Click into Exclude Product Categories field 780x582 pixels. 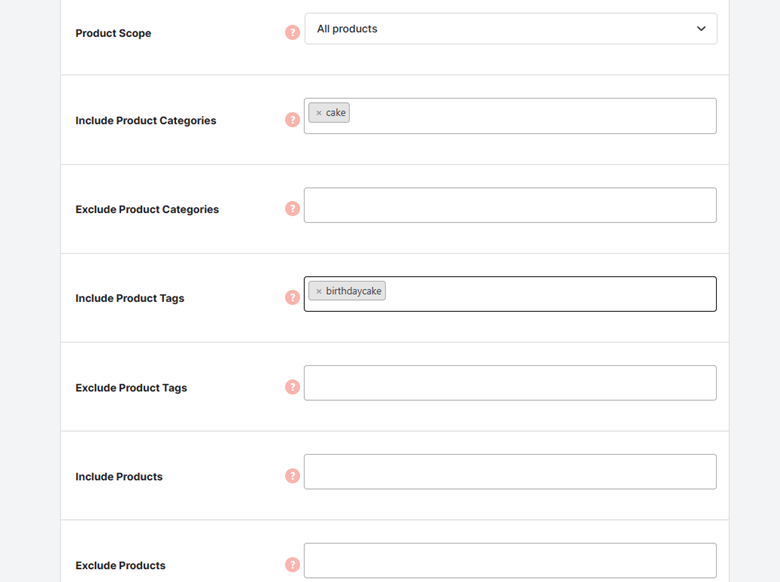[510, 205]
